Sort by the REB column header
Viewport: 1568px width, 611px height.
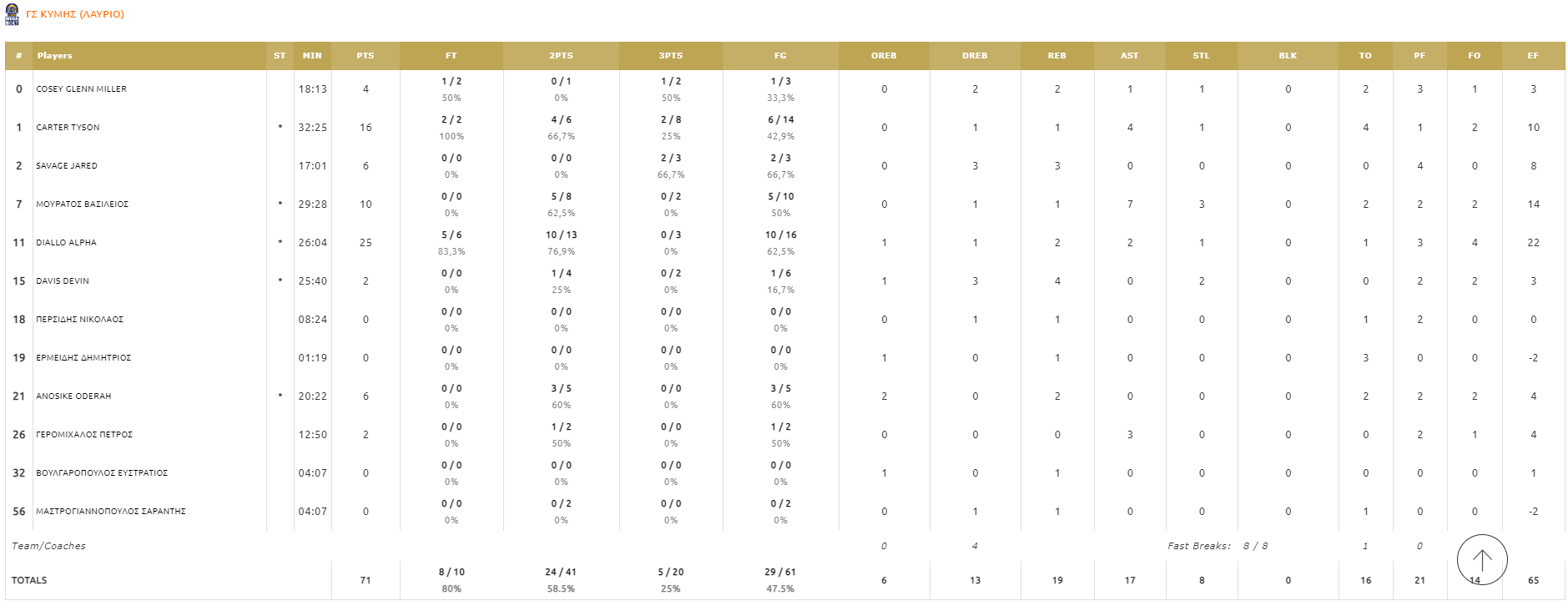point(1056,56)
